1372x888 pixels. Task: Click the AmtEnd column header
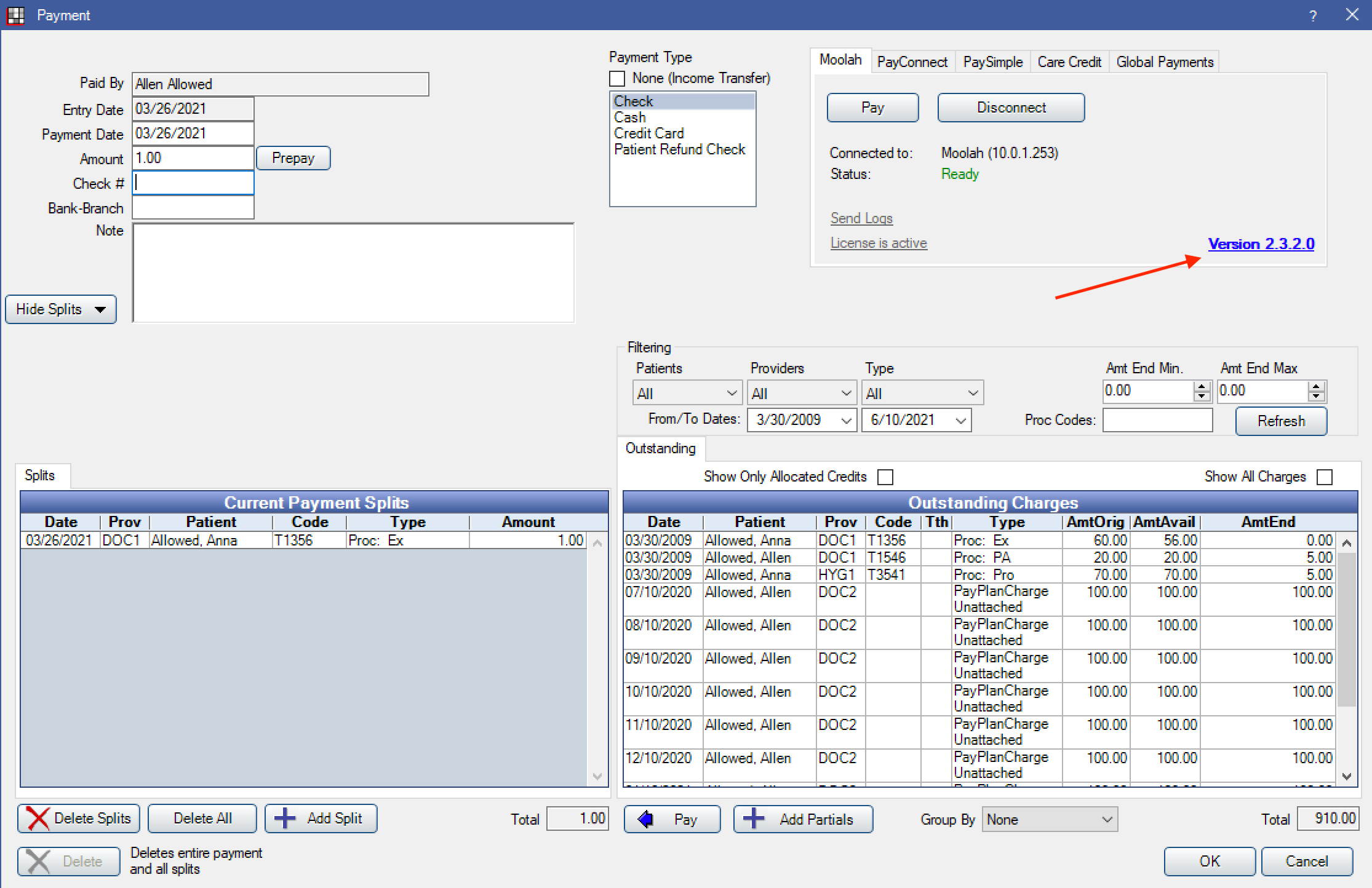pos(1267,522)
